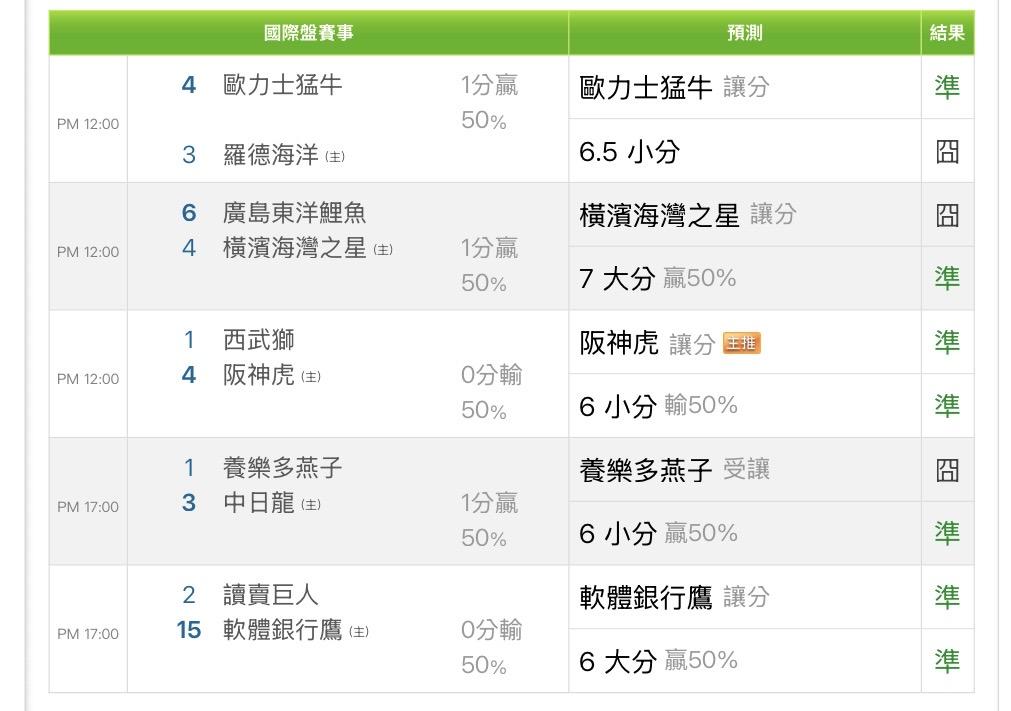Select the 預測 column header
1011x711 pixels.
pyautogui.click(x=744, y=33)
